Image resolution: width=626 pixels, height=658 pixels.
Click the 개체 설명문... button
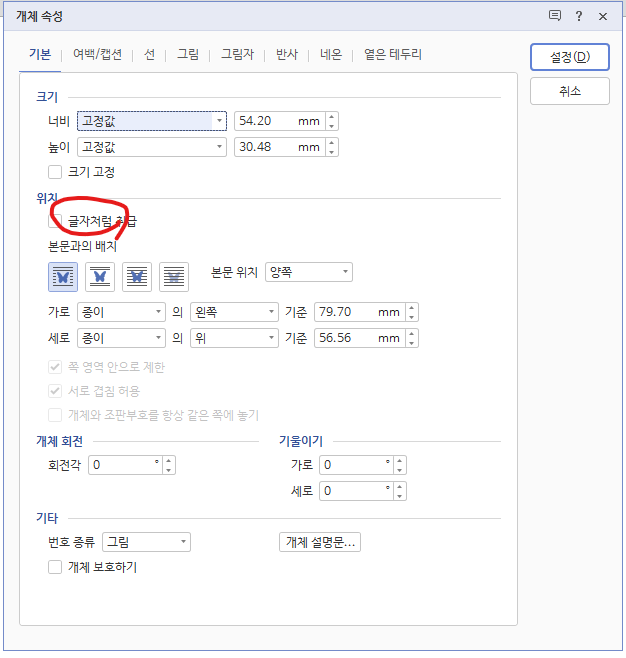click(320, 542)
